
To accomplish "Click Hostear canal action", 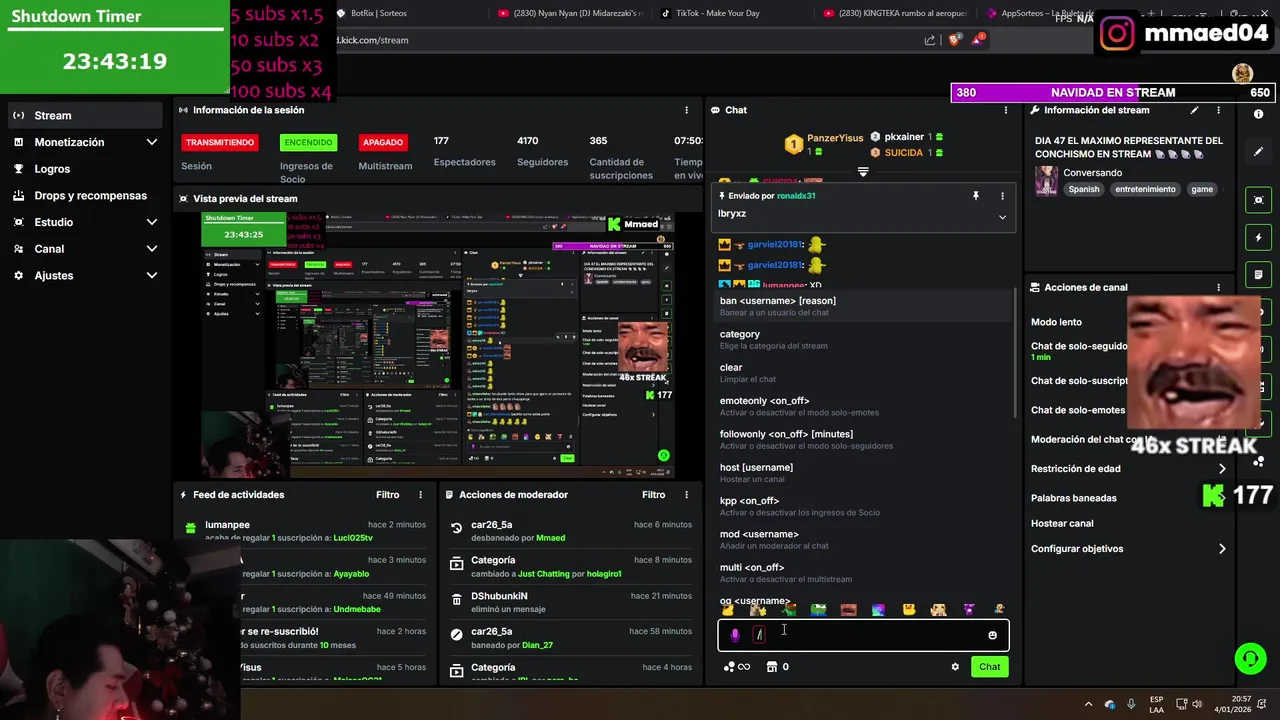I will pos(1062,523).
